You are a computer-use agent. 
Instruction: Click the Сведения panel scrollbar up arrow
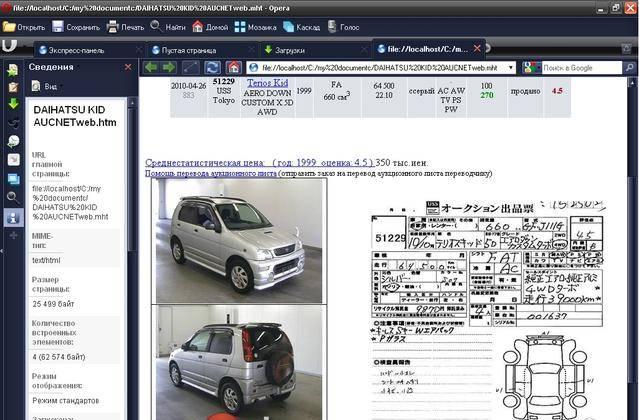pyautogui.click(x=132, y=102)
